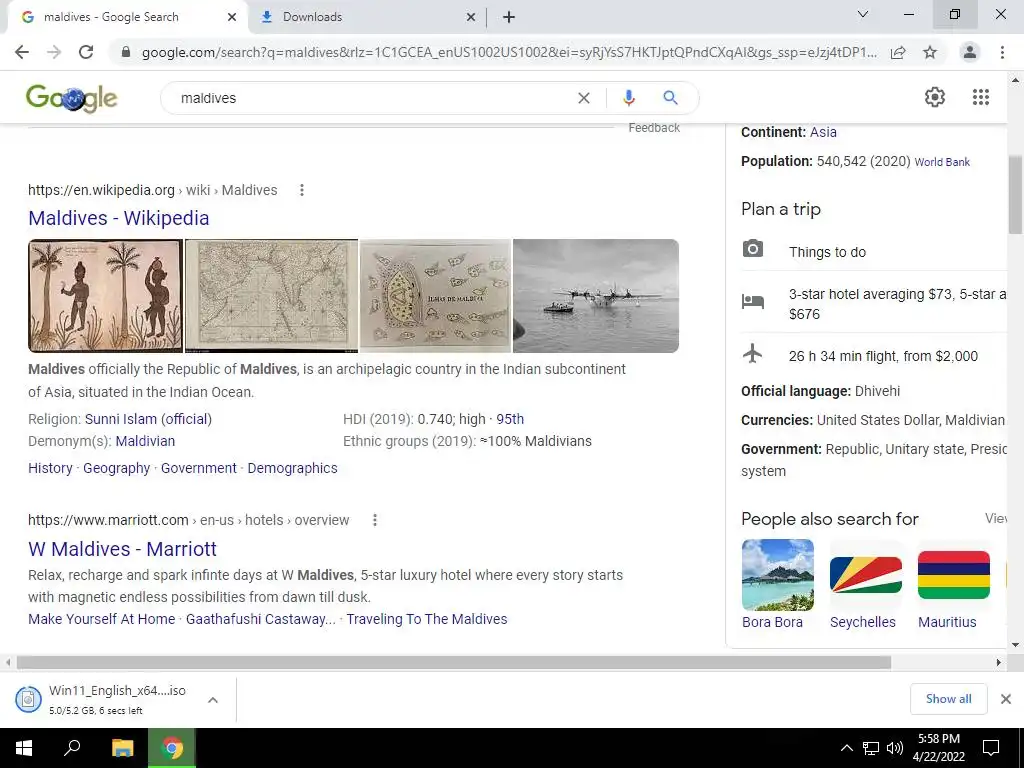
Task: Click Show all downloads button
Action: [948, 699]
